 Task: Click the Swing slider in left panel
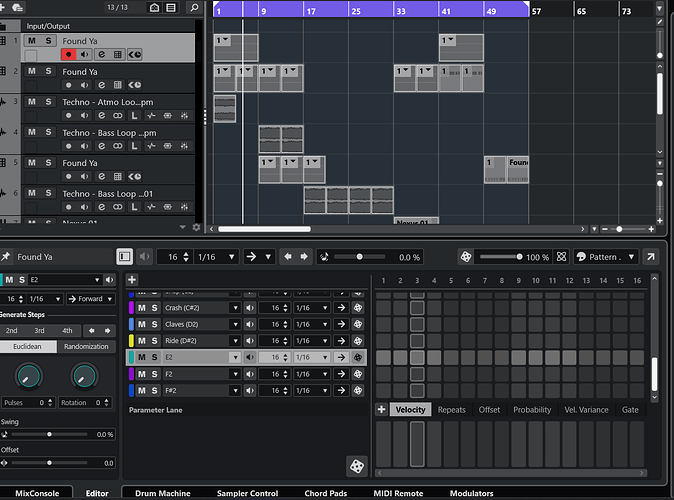49,435
